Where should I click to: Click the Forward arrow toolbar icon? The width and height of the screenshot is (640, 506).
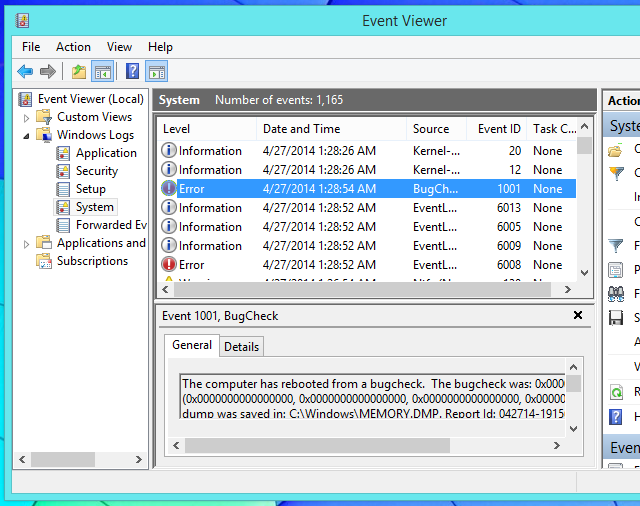48,71
